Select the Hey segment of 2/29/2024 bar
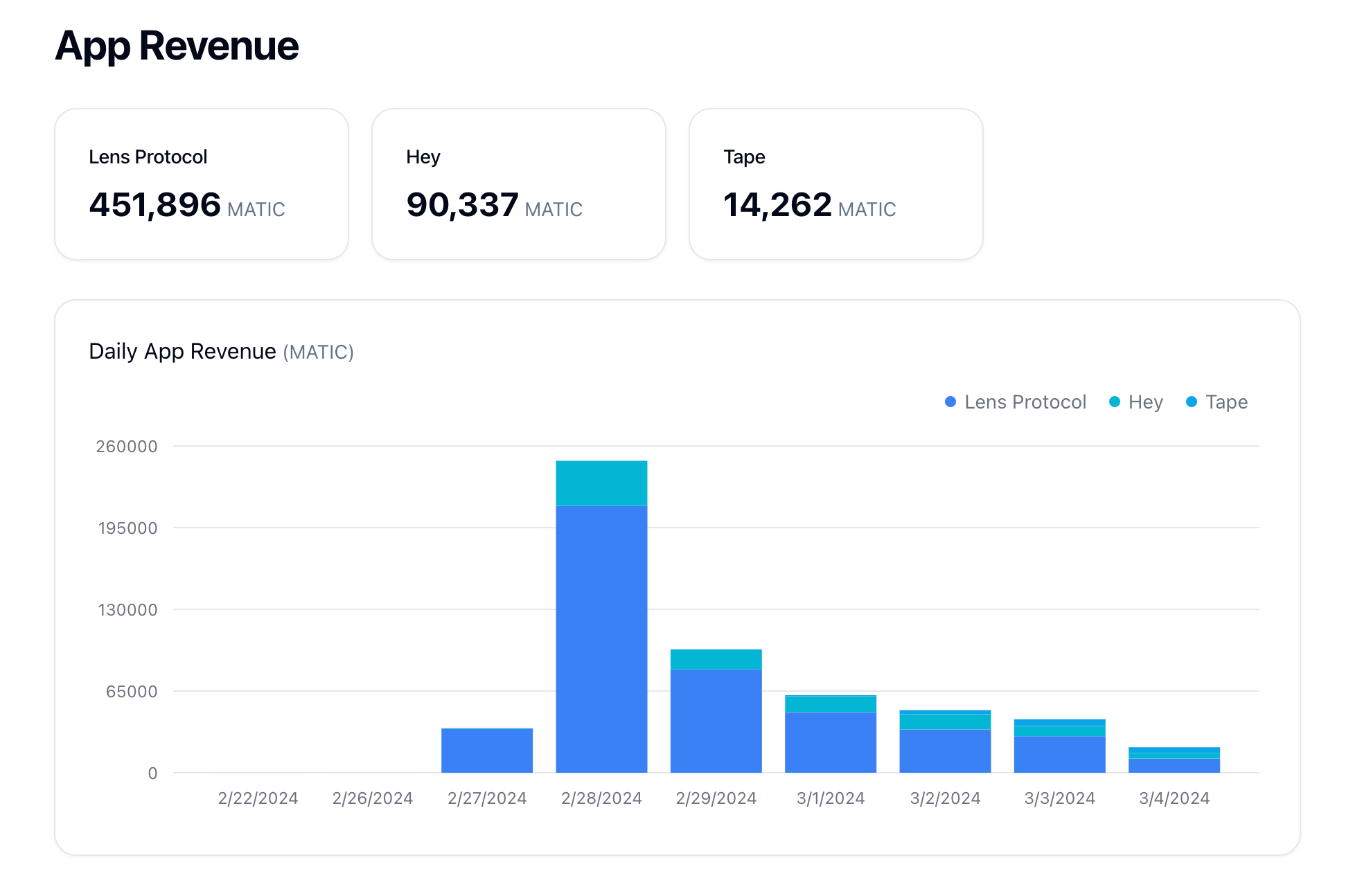1362x896 pixels. pyautogui.click(x=716, y=659)
